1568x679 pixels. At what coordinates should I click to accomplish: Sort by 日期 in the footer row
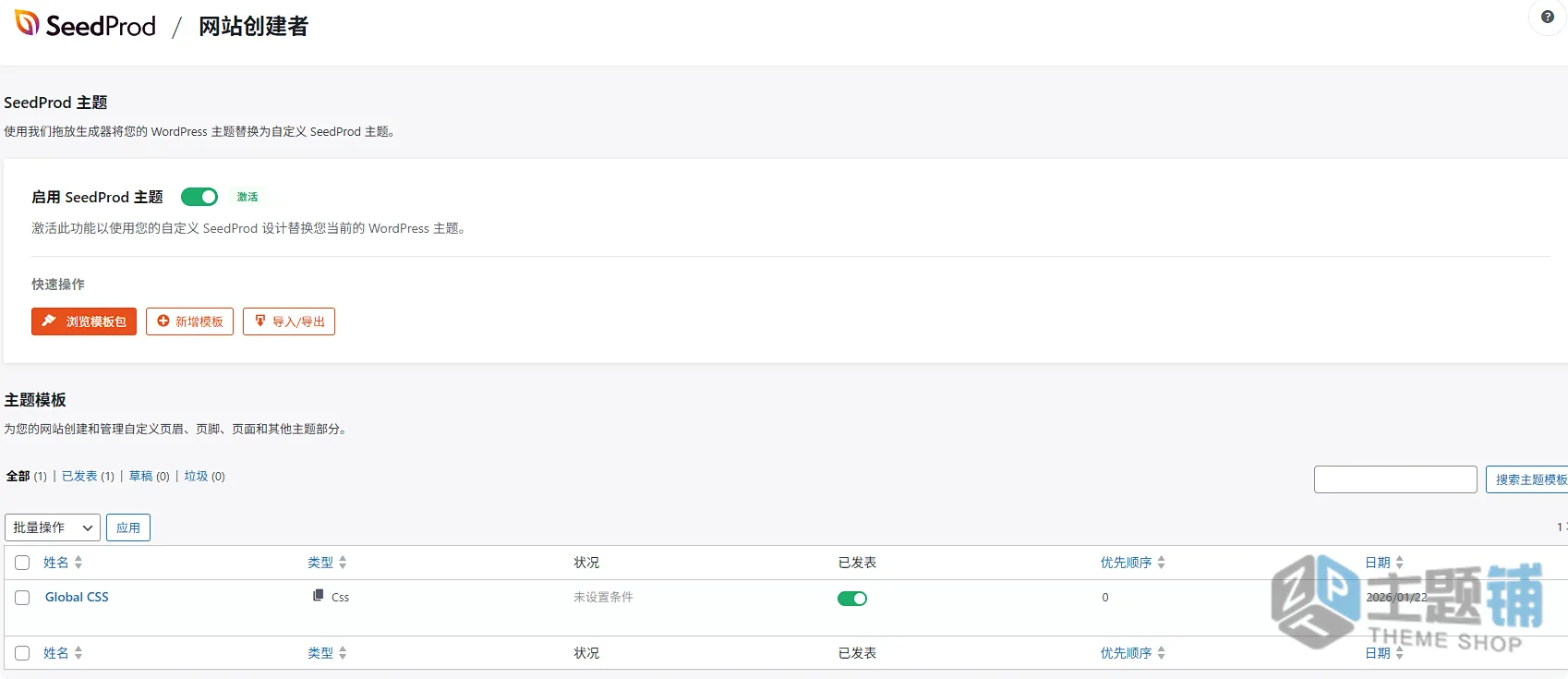[1384, 653]
